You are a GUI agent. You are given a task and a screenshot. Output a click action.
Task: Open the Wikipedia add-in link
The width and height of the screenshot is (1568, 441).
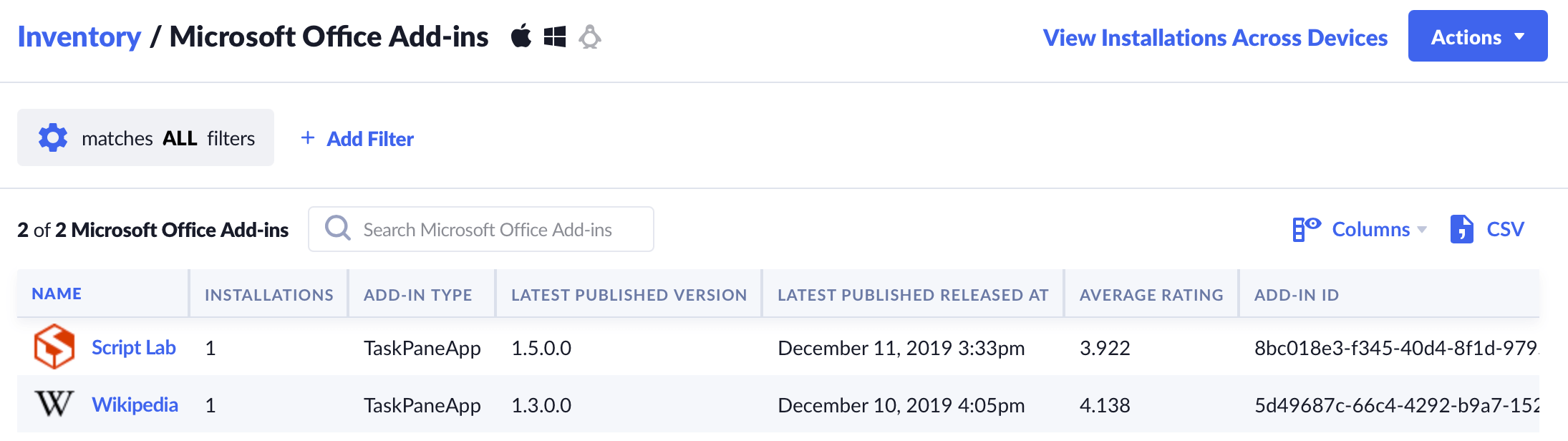tap(135, 404)
